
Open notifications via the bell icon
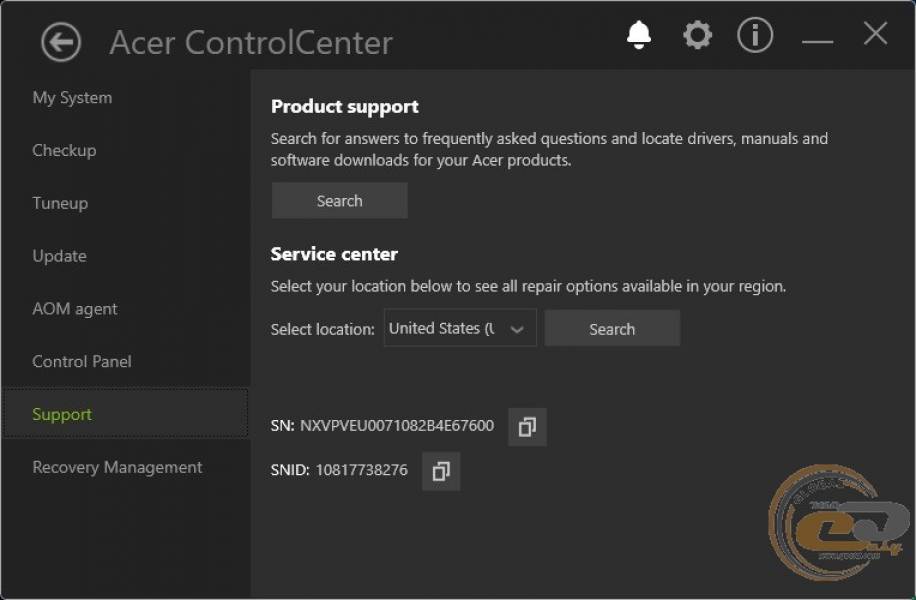(639, 35)
